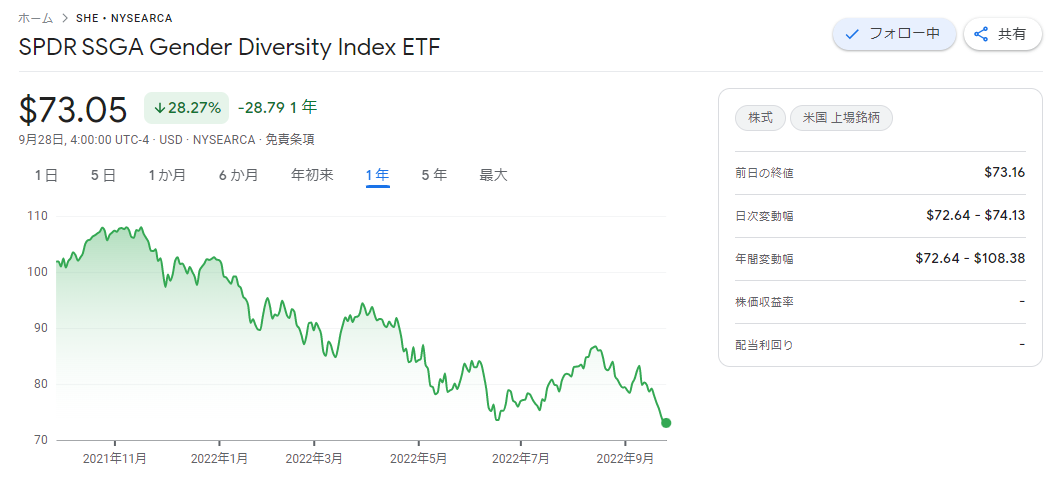
Task: Open the 免責条項 disclaimer link
Action: (x=289, y=140)
